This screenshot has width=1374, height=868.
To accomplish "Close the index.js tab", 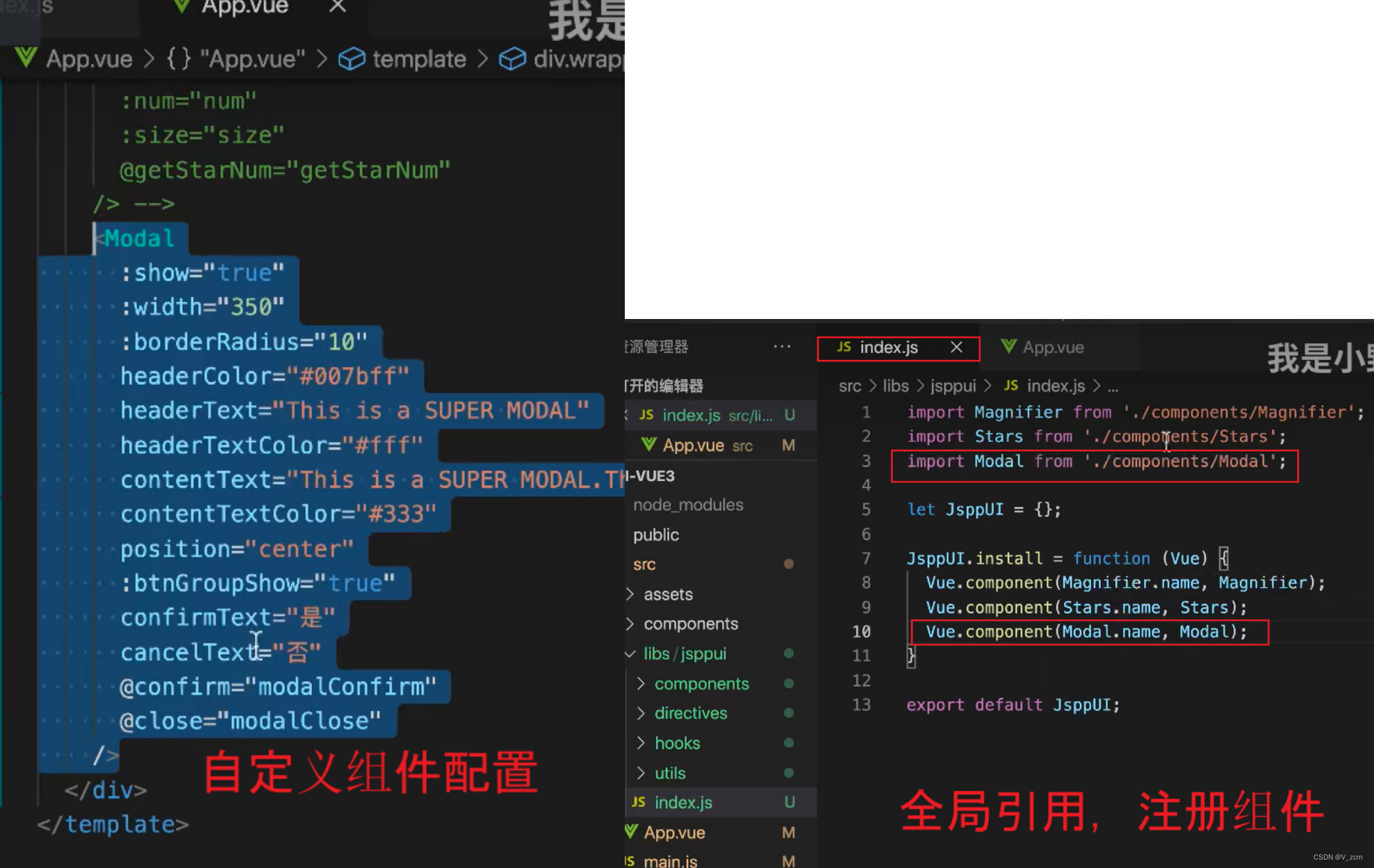I will (x=956, y=347).
